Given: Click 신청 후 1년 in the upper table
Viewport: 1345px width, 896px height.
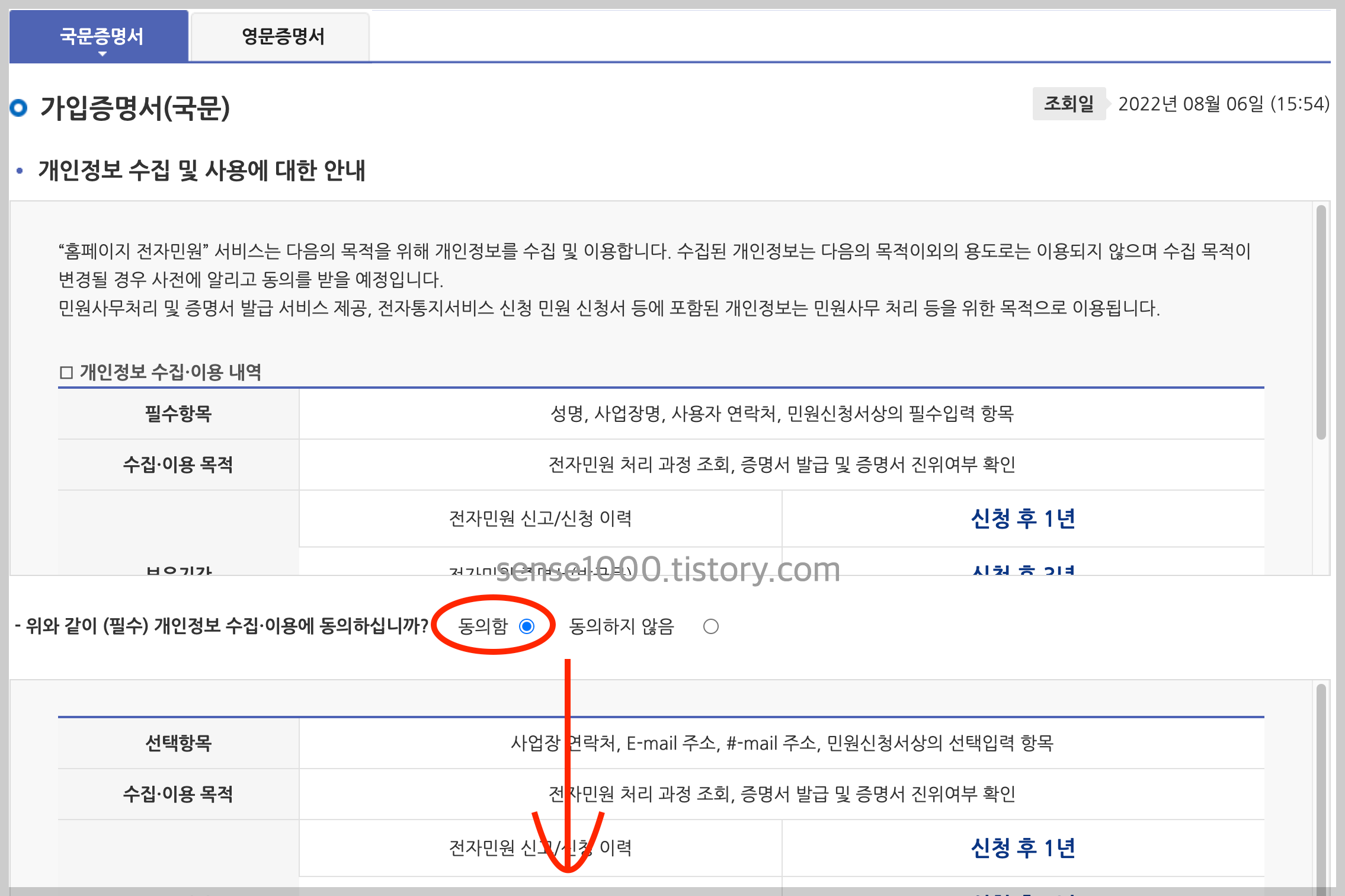Looking at the screenshot, I should pyautogui.click(x=1023, y=519).
